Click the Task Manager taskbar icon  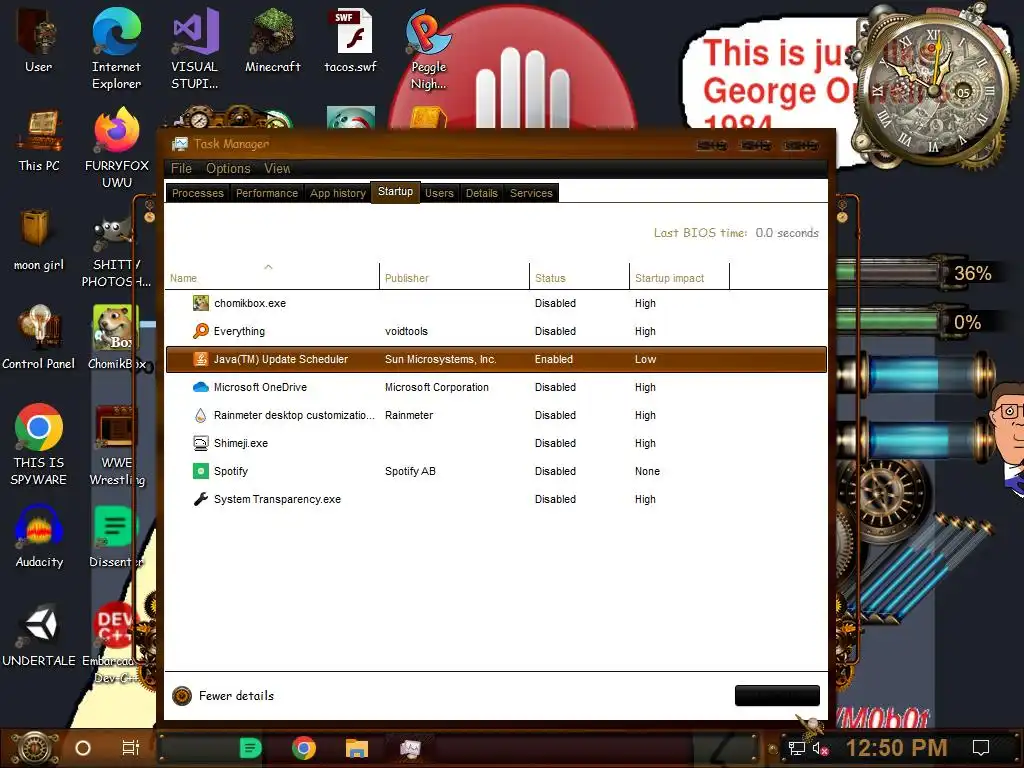click(x=410, y=748)
